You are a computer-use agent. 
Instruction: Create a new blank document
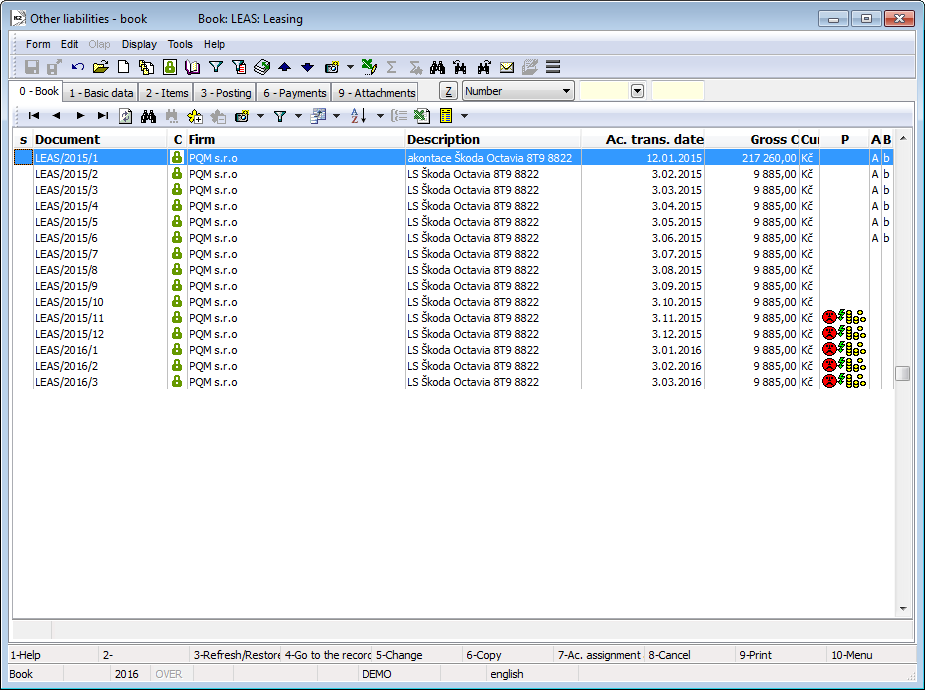point(123,67)
